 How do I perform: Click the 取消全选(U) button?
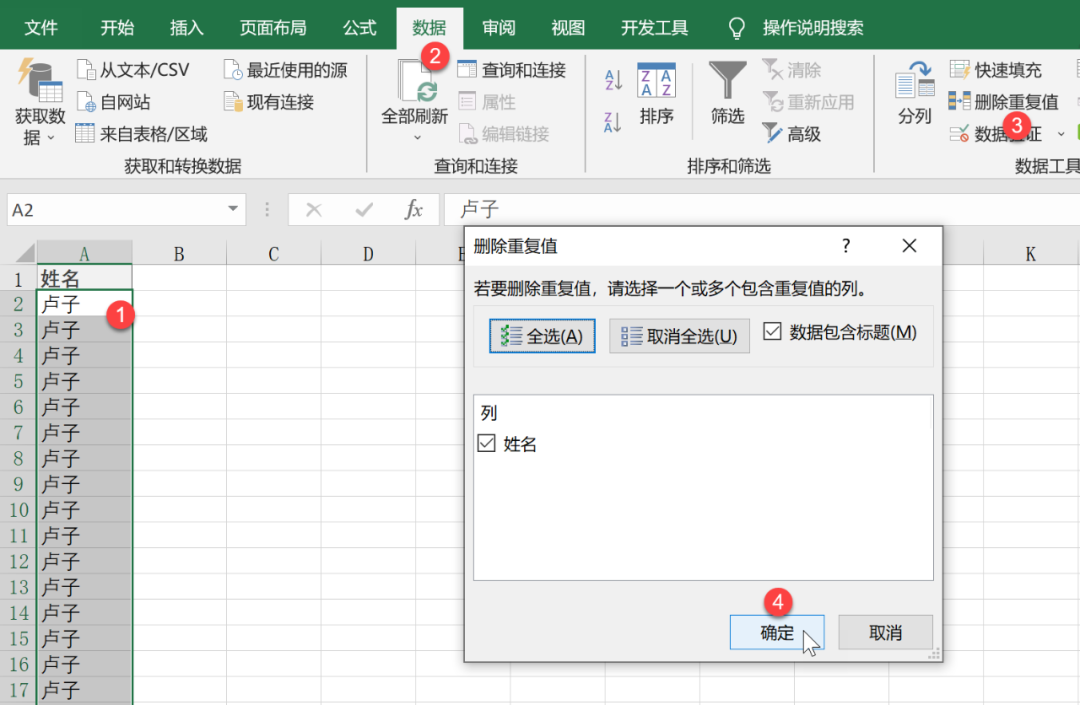(679, 337)
